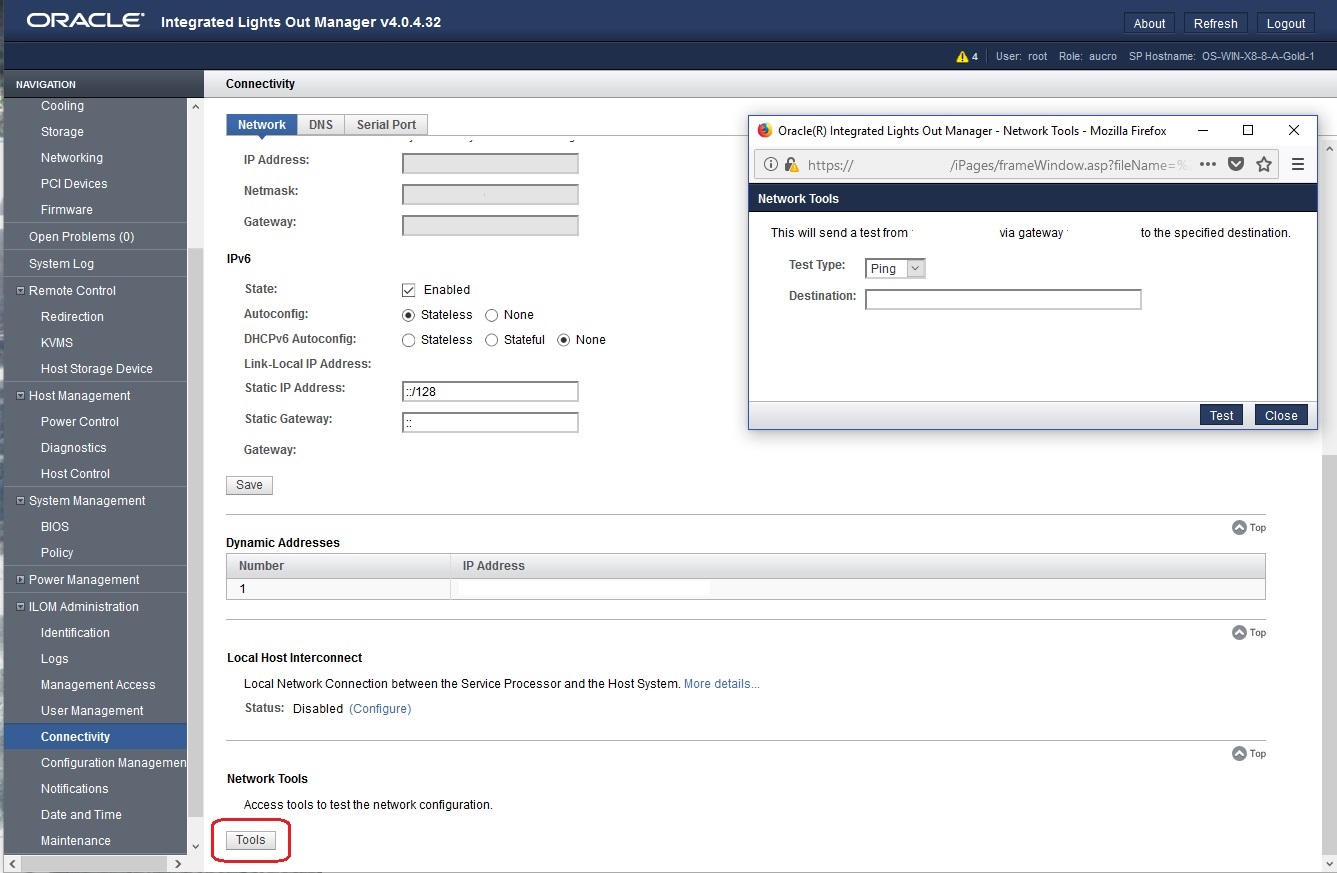1337x873 pixels.
Task: Open the Test Type Ping dropdown
Action: [895, 268]
